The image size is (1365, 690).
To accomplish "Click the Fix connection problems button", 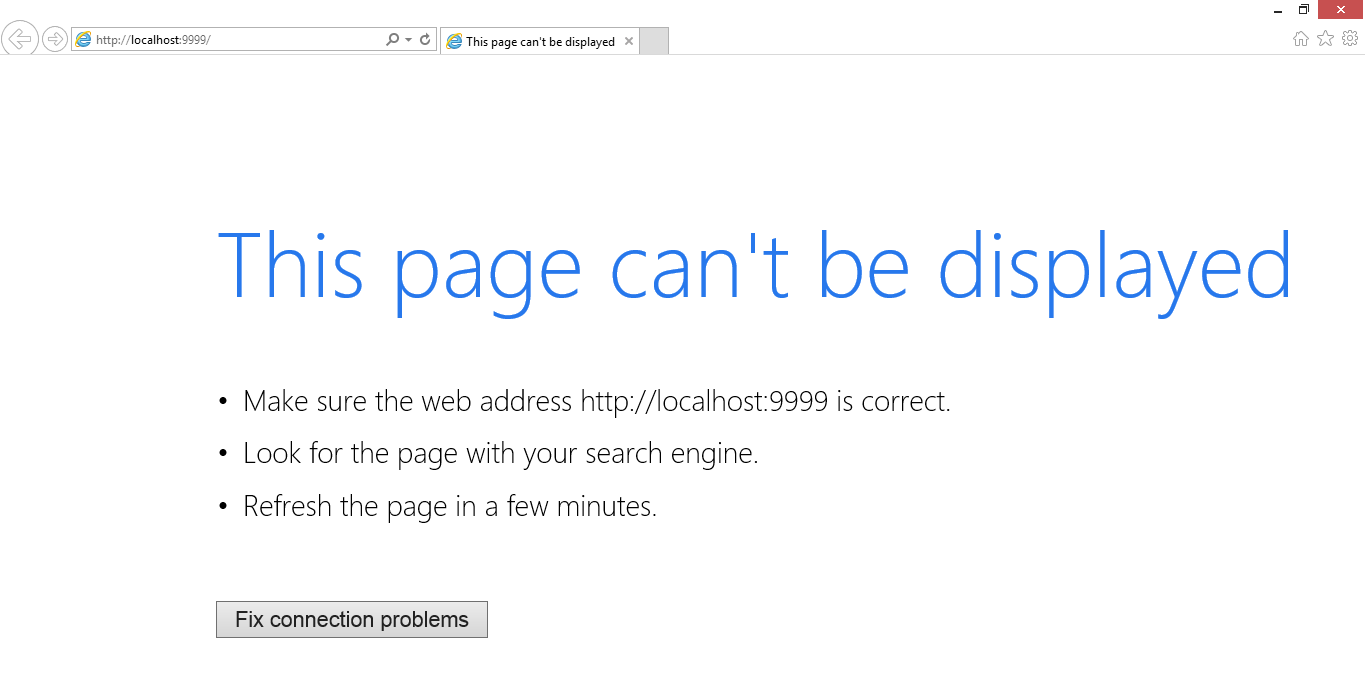I will [352, 620].
